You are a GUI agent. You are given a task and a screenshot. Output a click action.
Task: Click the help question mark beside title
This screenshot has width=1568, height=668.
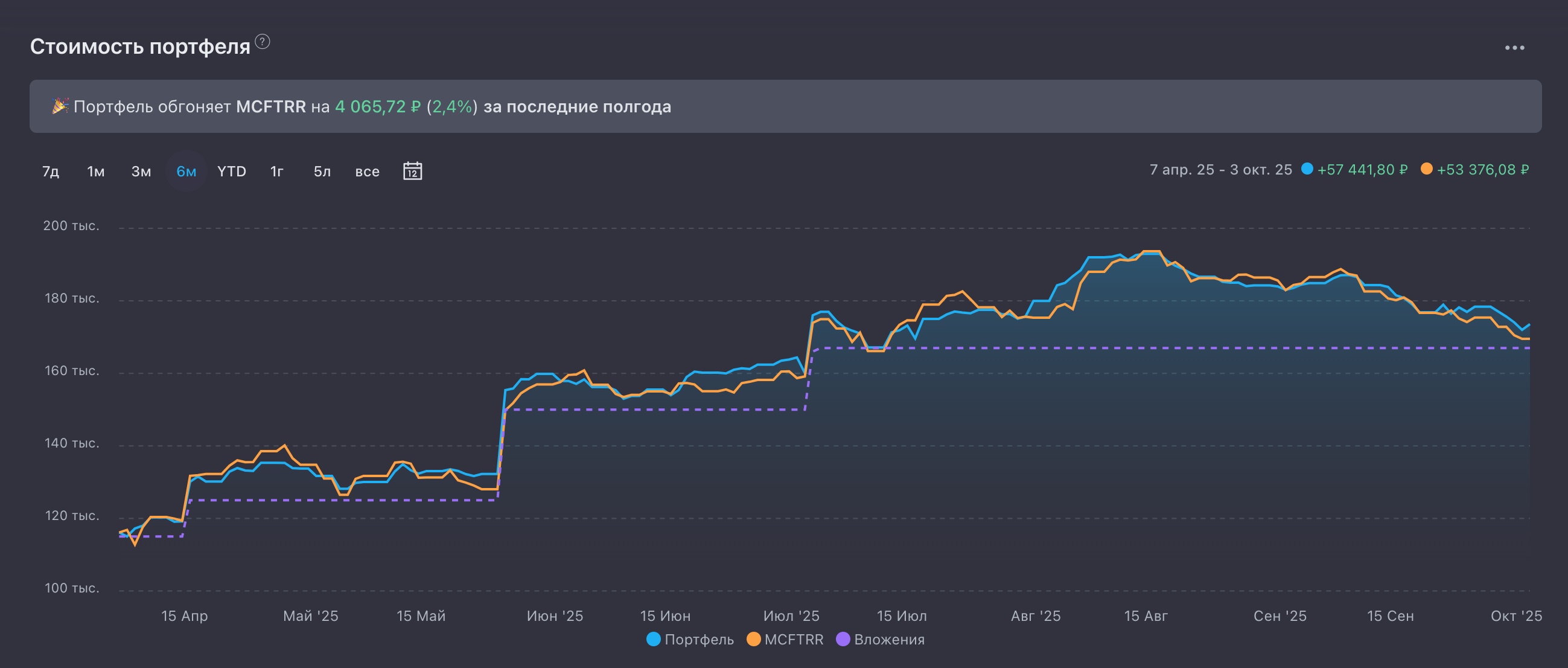tap(263, 42)
